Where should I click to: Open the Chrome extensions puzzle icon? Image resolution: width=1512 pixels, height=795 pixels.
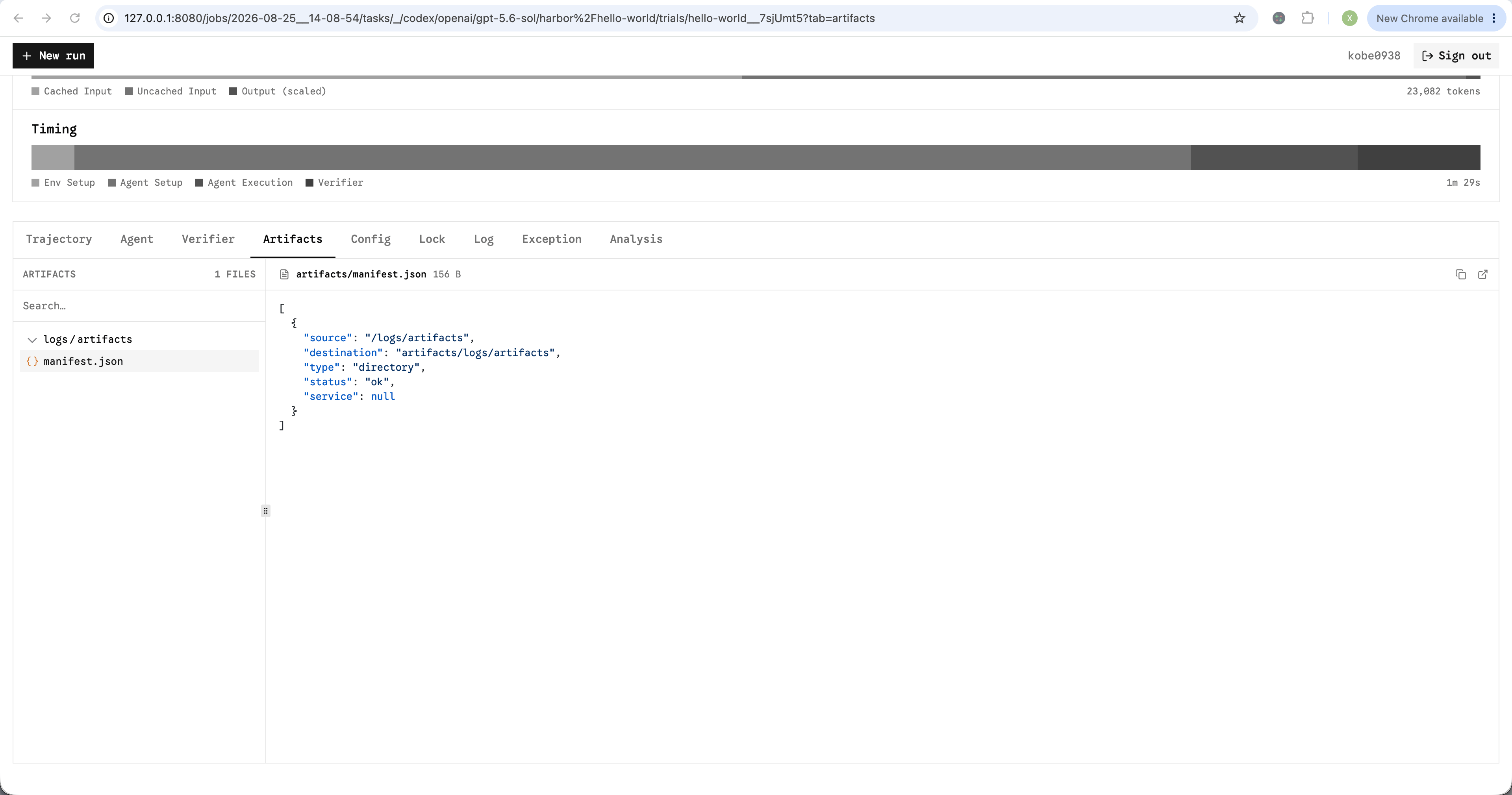(x=1307, y=18)
